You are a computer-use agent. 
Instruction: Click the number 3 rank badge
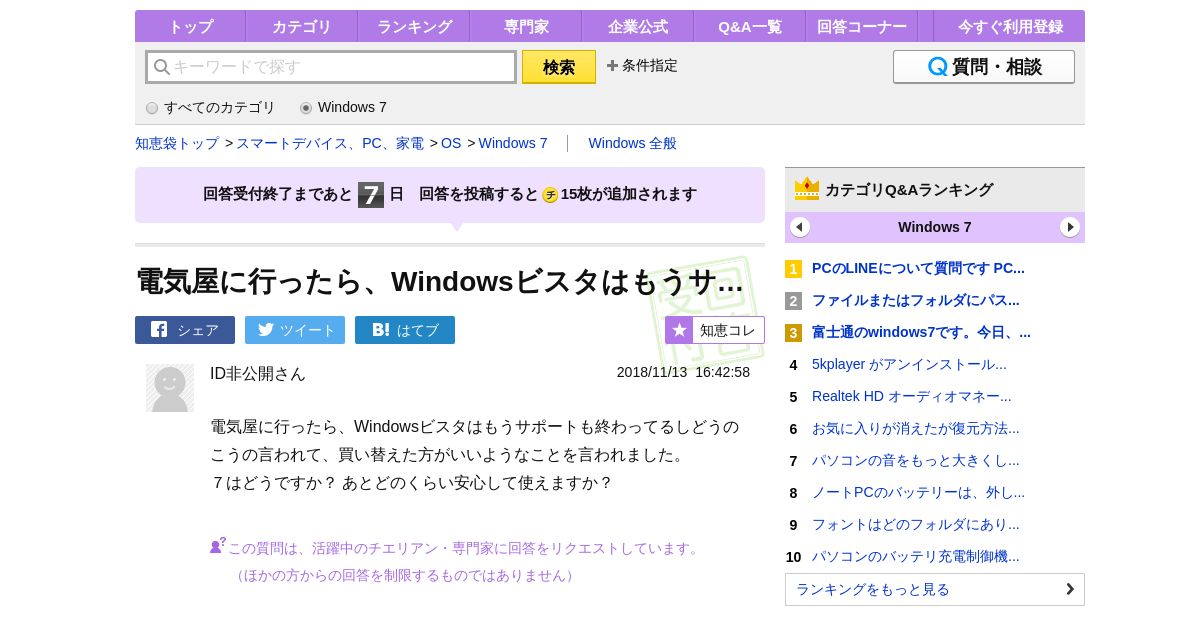[793, 333]
